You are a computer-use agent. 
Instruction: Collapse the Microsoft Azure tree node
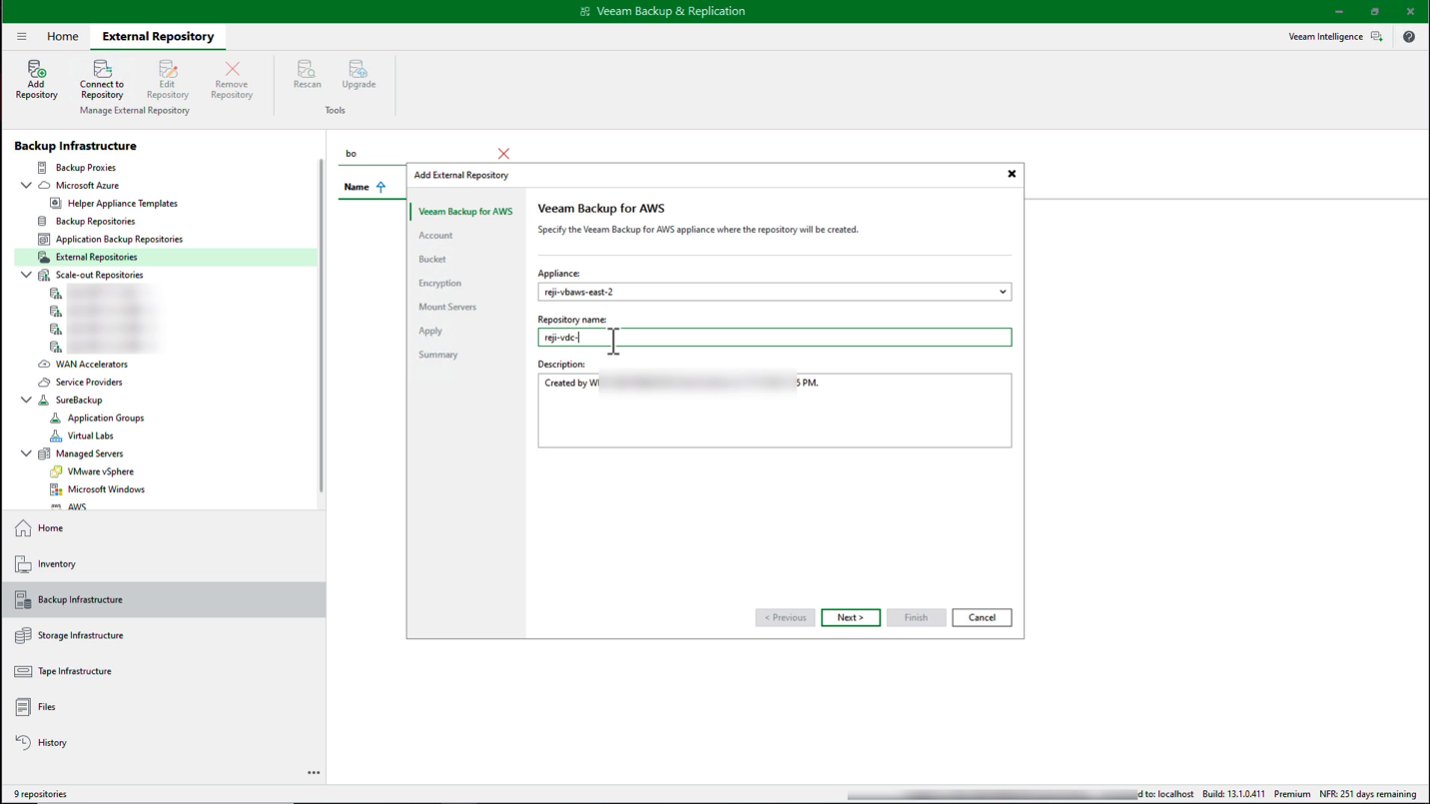point(26,185)
